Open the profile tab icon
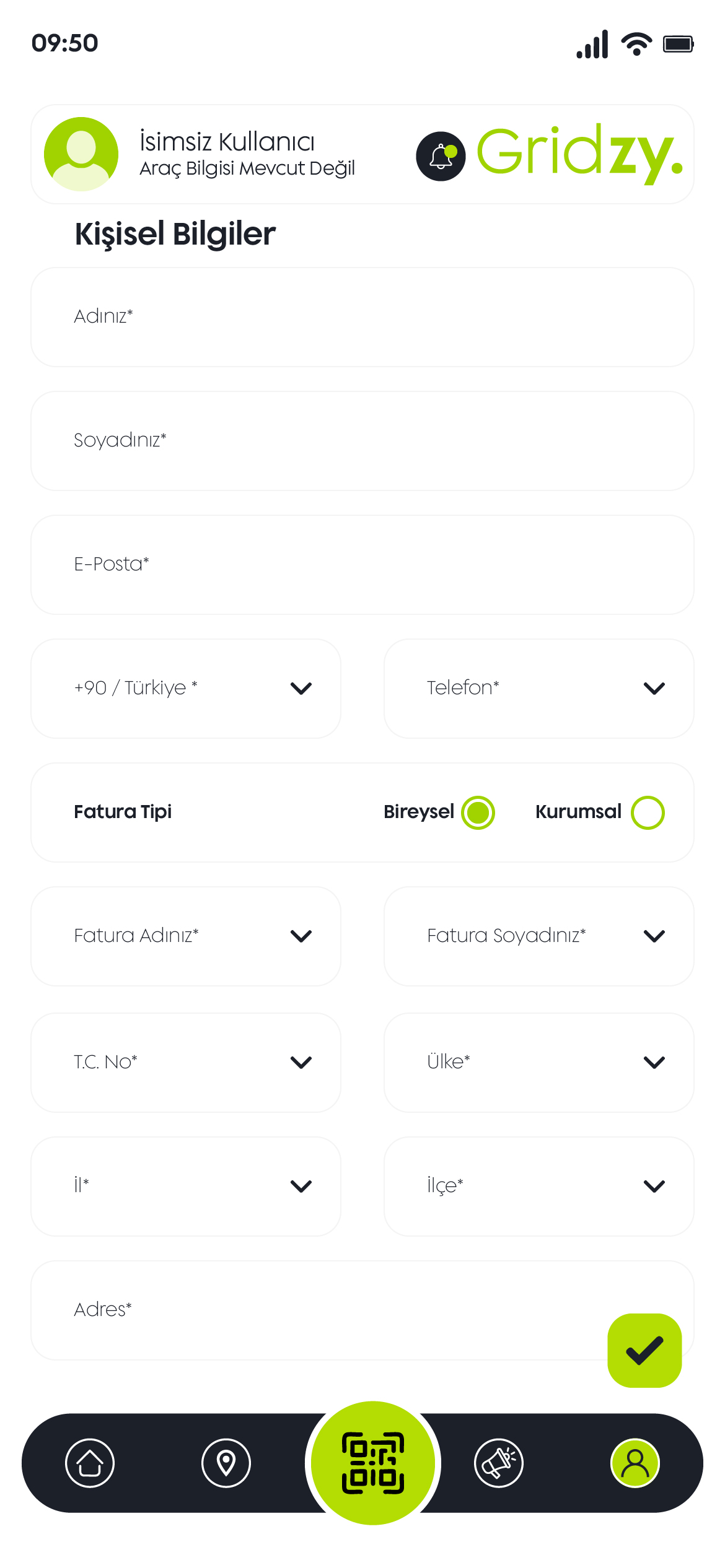 point(635,1463)
